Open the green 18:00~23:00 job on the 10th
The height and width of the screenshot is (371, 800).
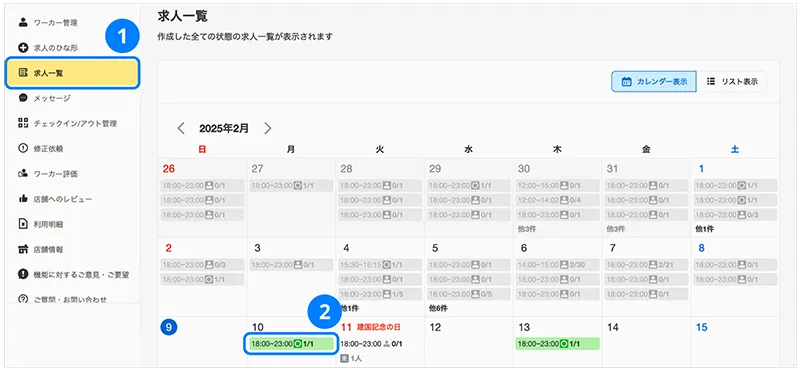point(291,344)
